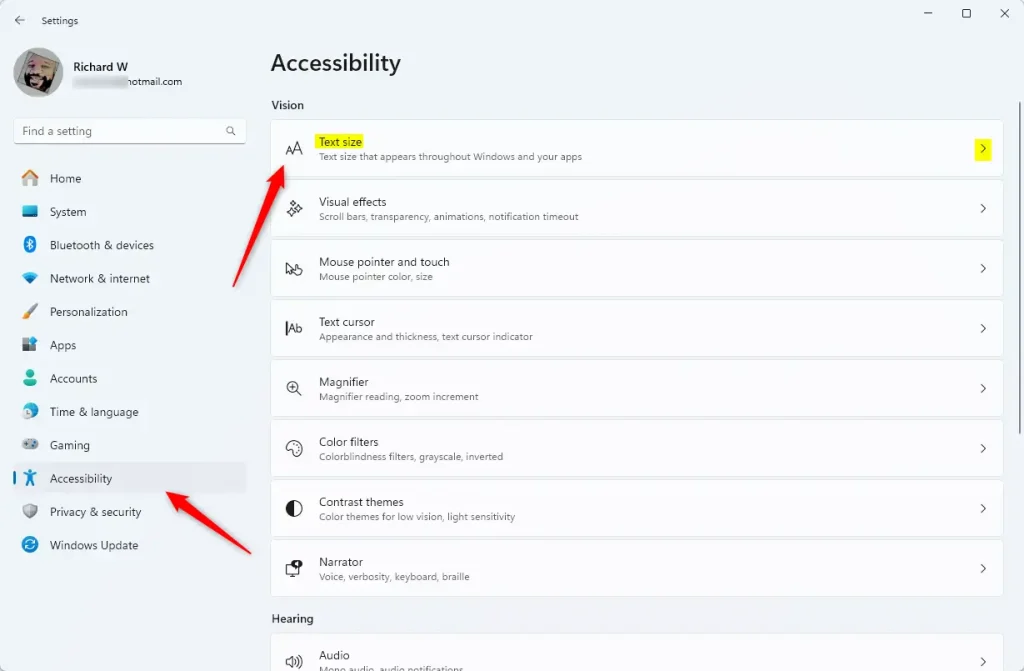
Task: Open Mouse pointer and touch title
Action: [384, 262]
